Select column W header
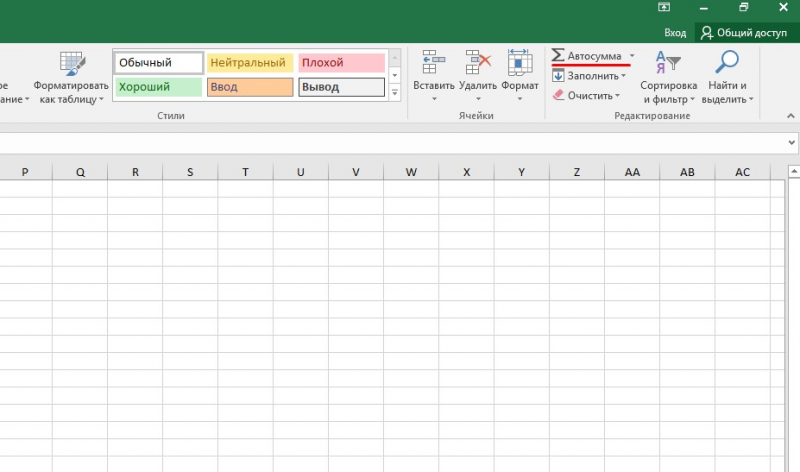The width and height of the screenshot is (800, 472). click(x=411, y=172)
